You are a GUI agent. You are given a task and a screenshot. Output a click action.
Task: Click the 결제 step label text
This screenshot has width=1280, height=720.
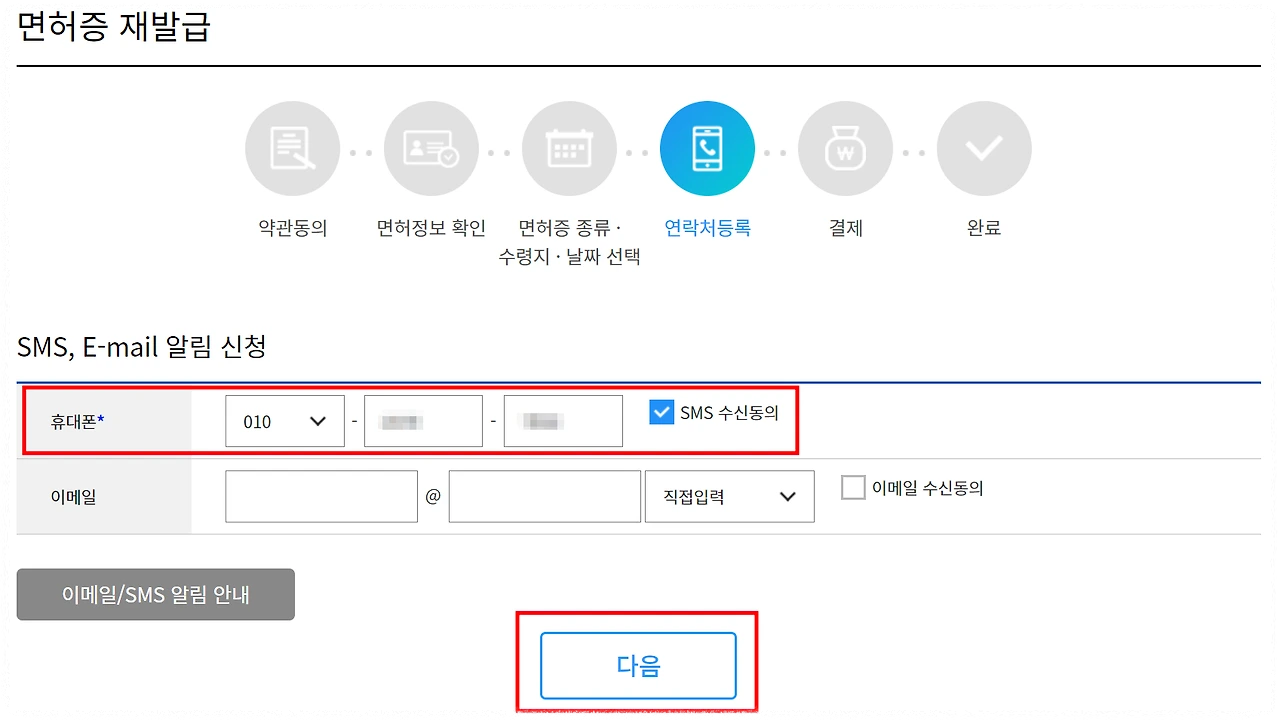(845, 228)
